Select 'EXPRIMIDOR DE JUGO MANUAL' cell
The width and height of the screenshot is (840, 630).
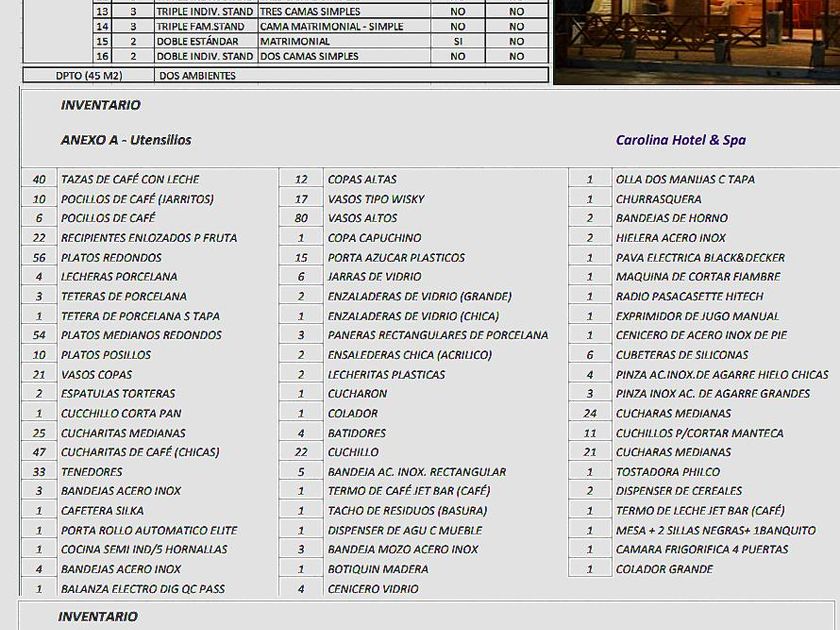point(697,316)
